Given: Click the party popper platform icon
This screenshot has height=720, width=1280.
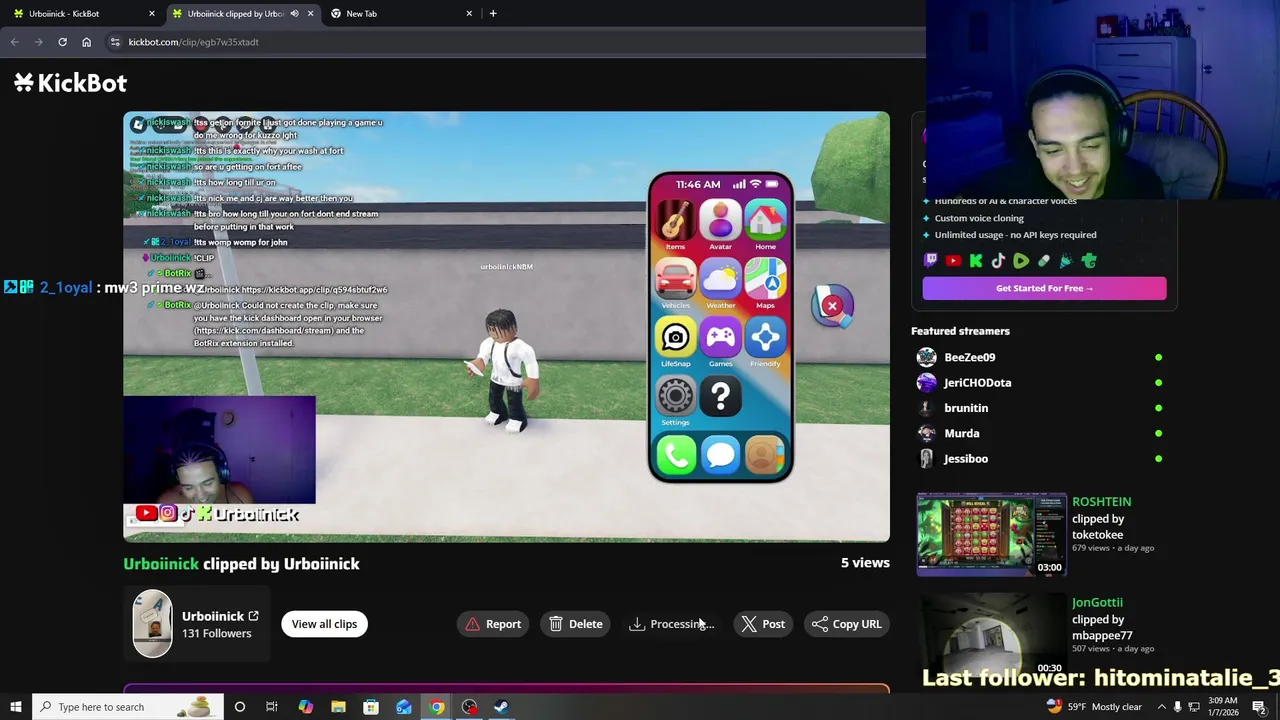Looking at the screenshot, I should tap(1066, 261).
